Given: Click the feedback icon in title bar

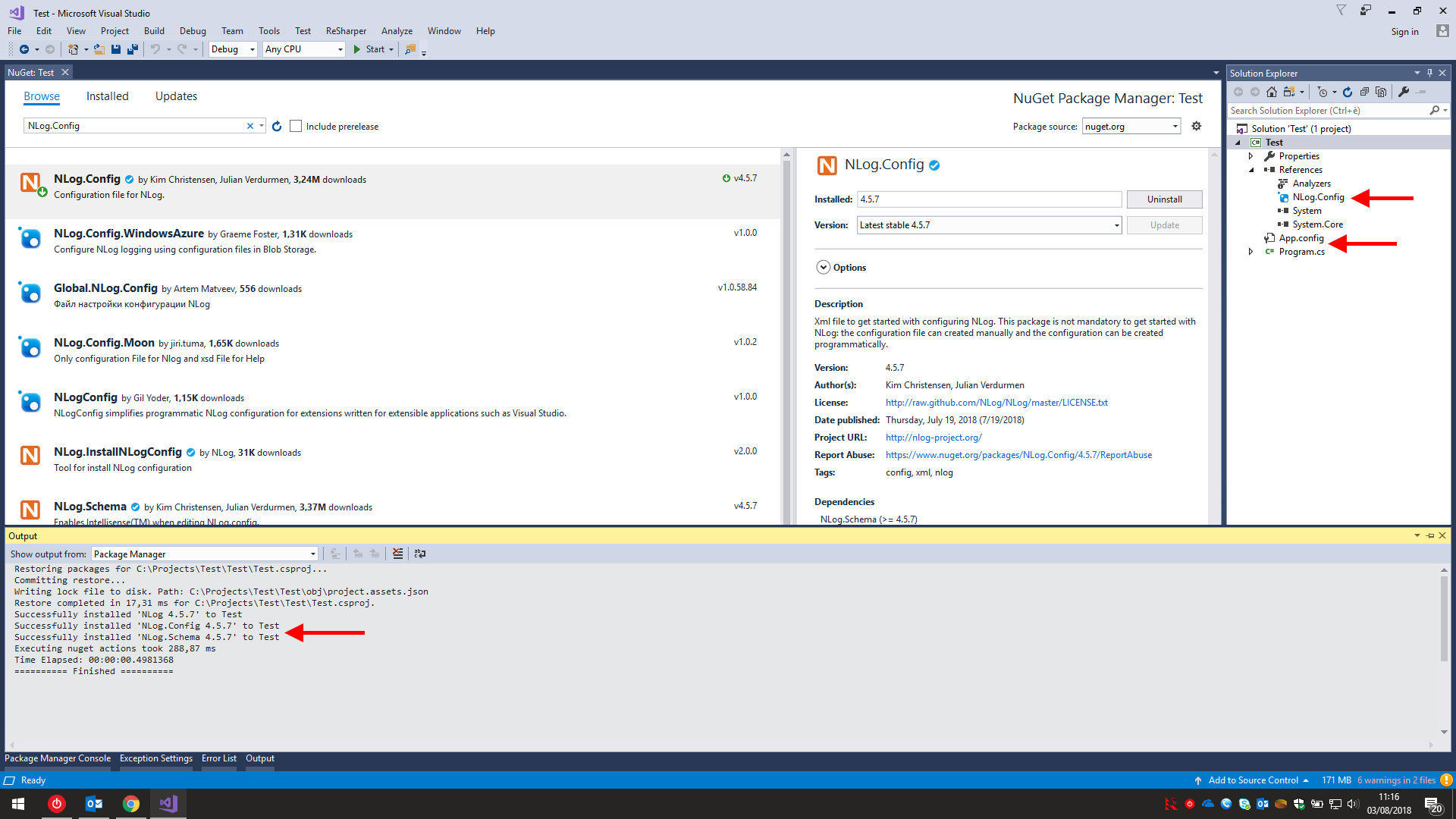Looking at the screenshot, I should click(x=1366, y=11).
